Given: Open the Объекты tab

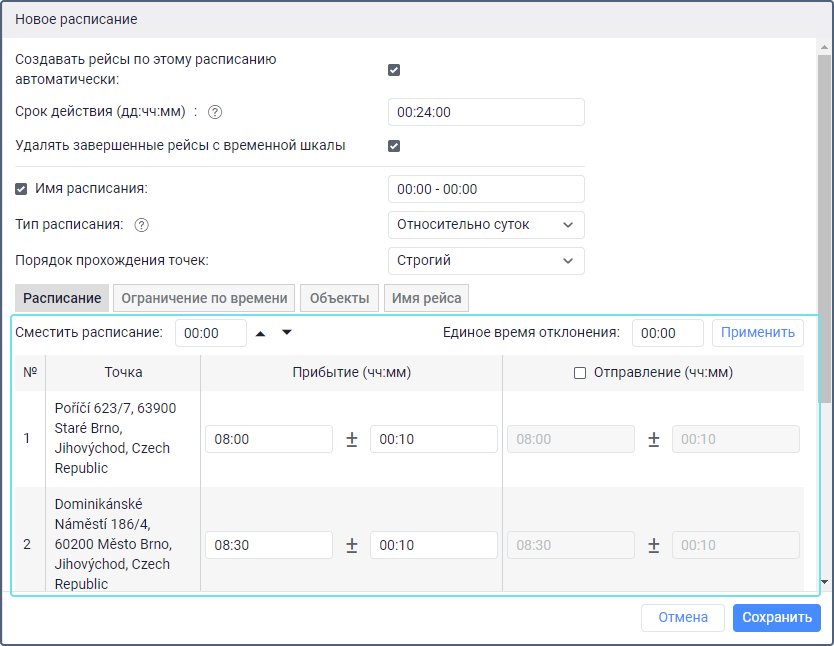Looking at the screenshot, I should [340, 298].
